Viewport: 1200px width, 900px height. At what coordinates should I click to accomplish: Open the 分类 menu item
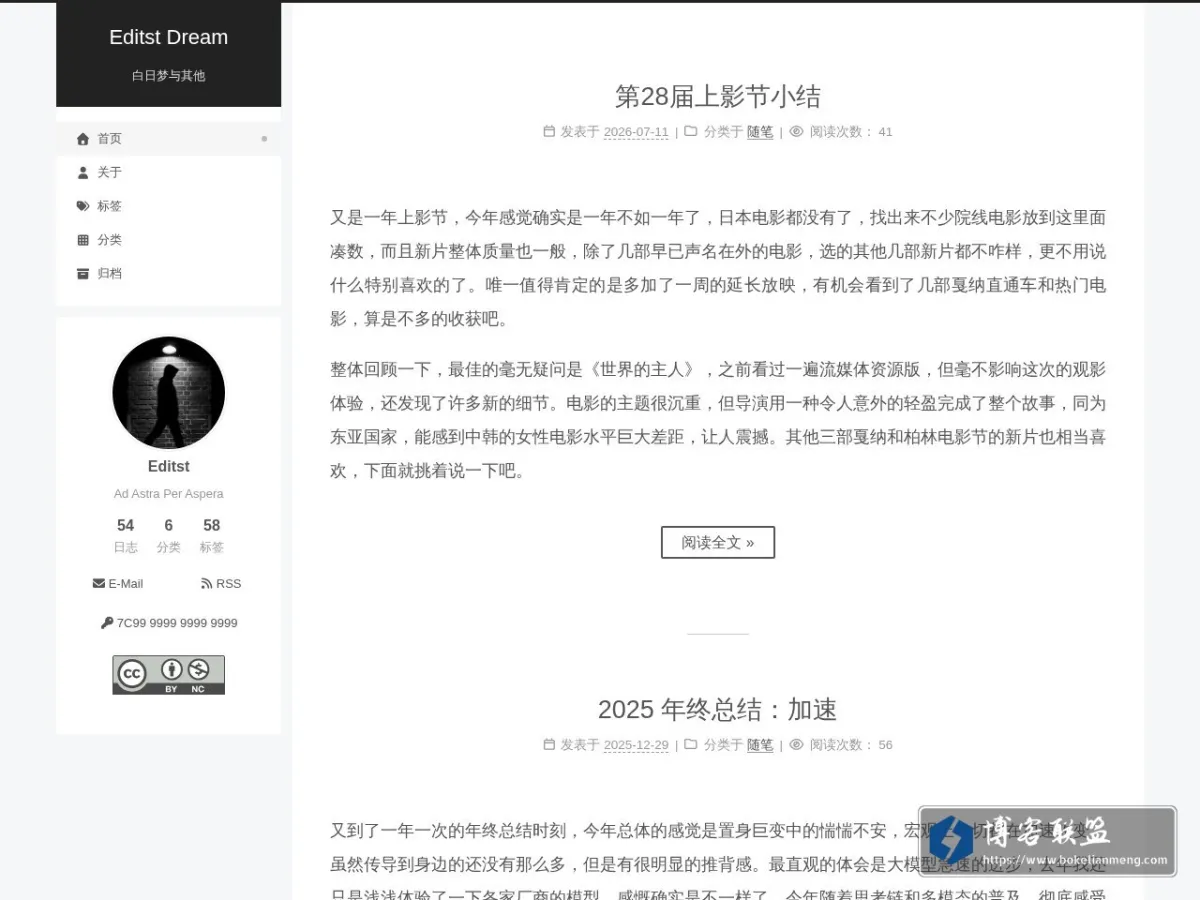coord(168,240)
